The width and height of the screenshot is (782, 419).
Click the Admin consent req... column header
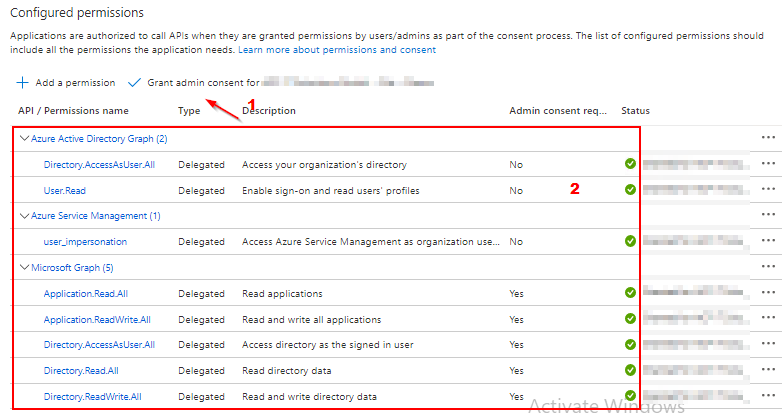point(558,111)
